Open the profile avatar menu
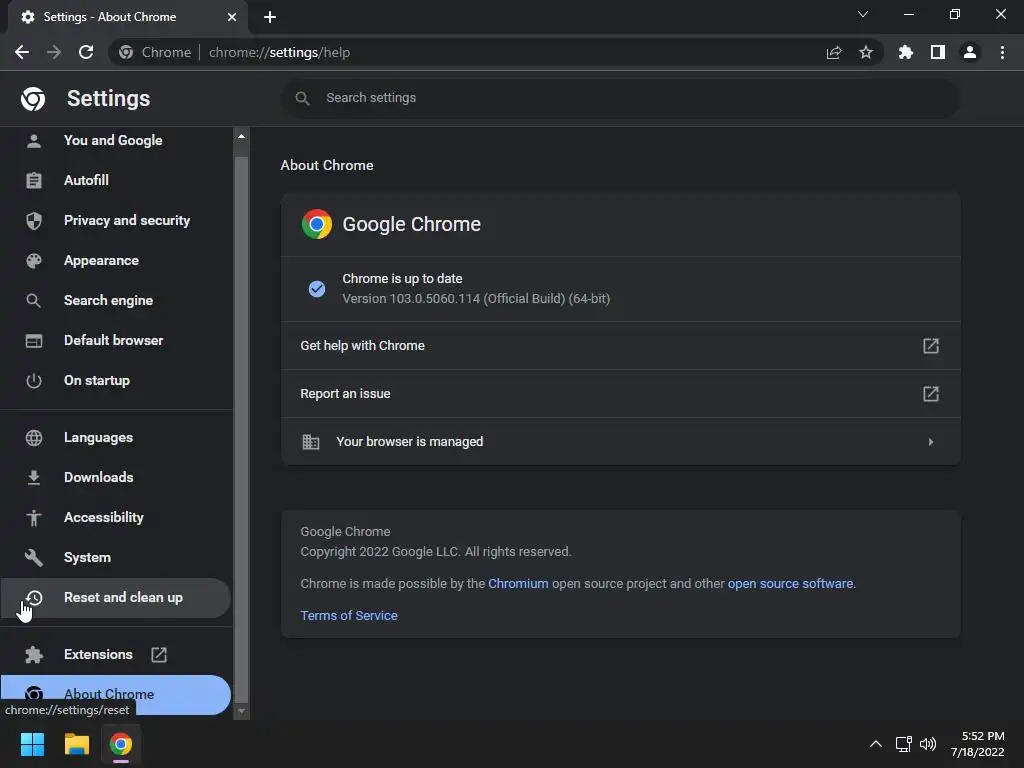The image size is (1024, 768). coord(970,52)
